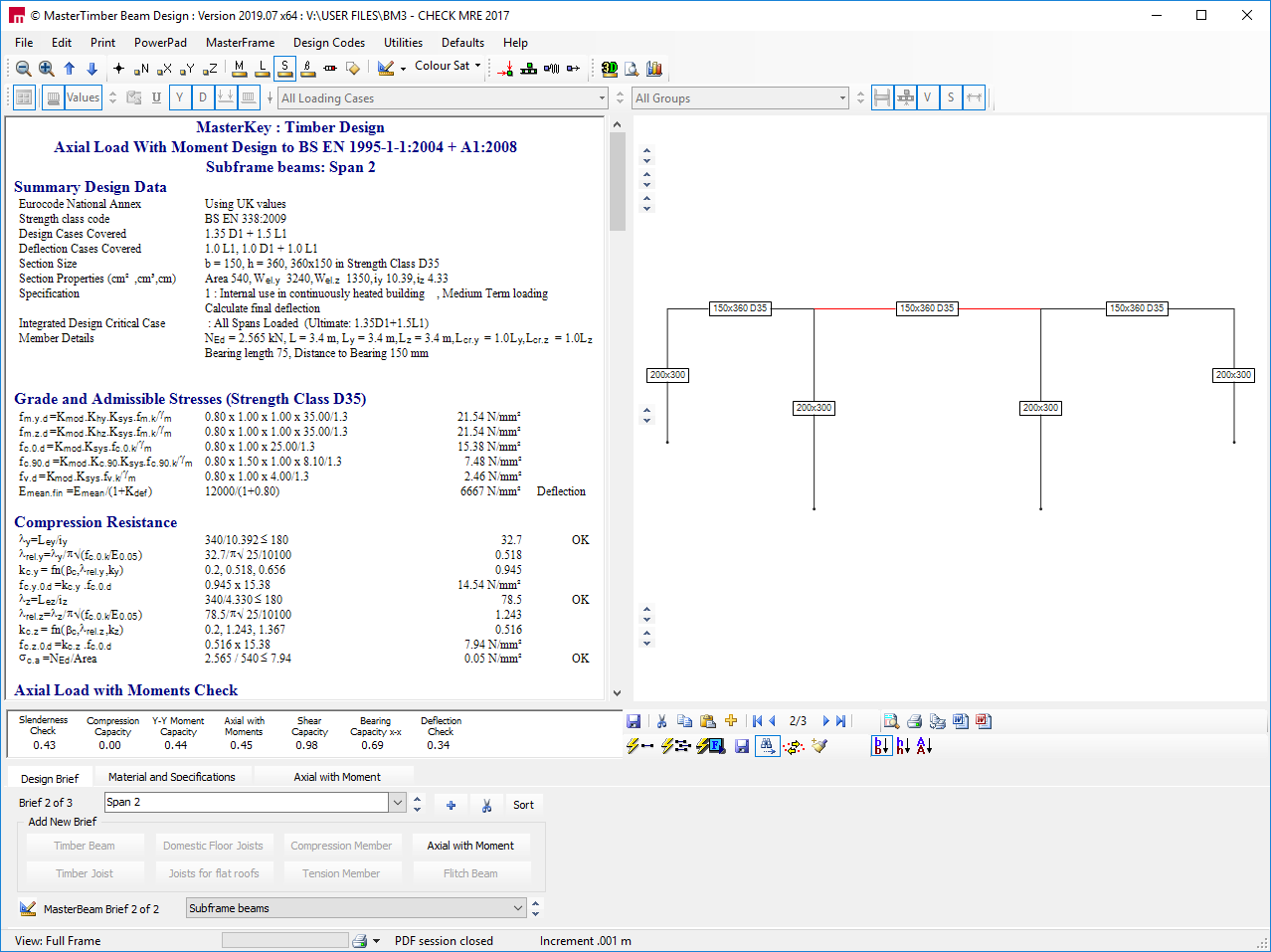Screen dimensions: 1271x952
Task: Click the scissors delete brief icon
Action: click(x=486, y=805)
